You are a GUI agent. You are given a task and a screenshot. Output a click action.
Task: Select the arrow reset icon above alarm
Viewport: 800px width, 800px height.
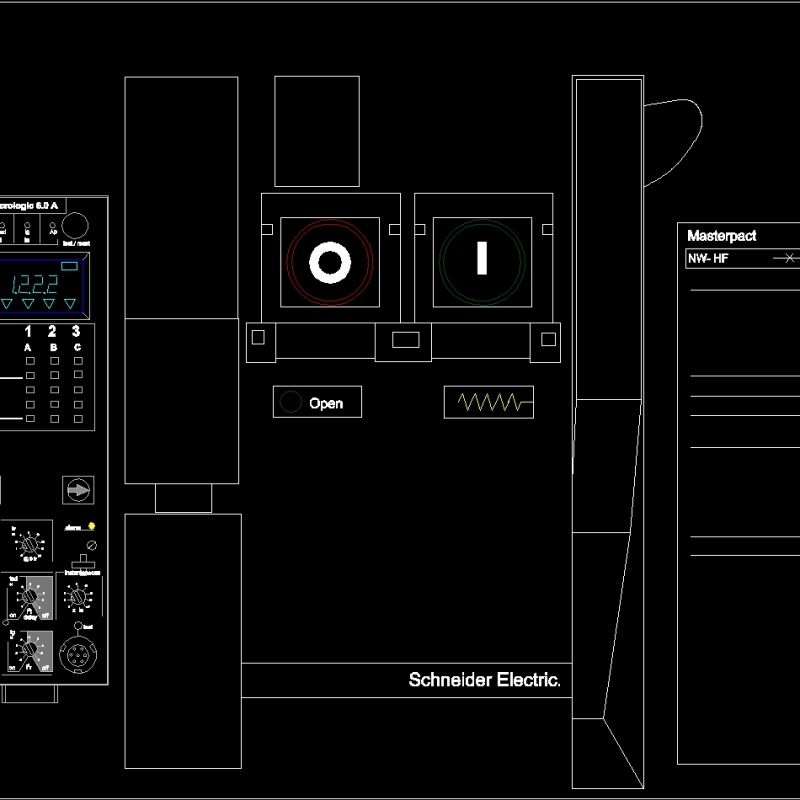tap(77, 491)
